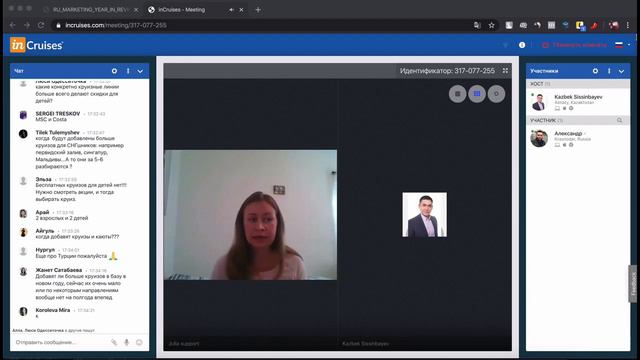This screenshot has width=640, height=360.
Task: Click the translate page icon
Action: (477, 25)
